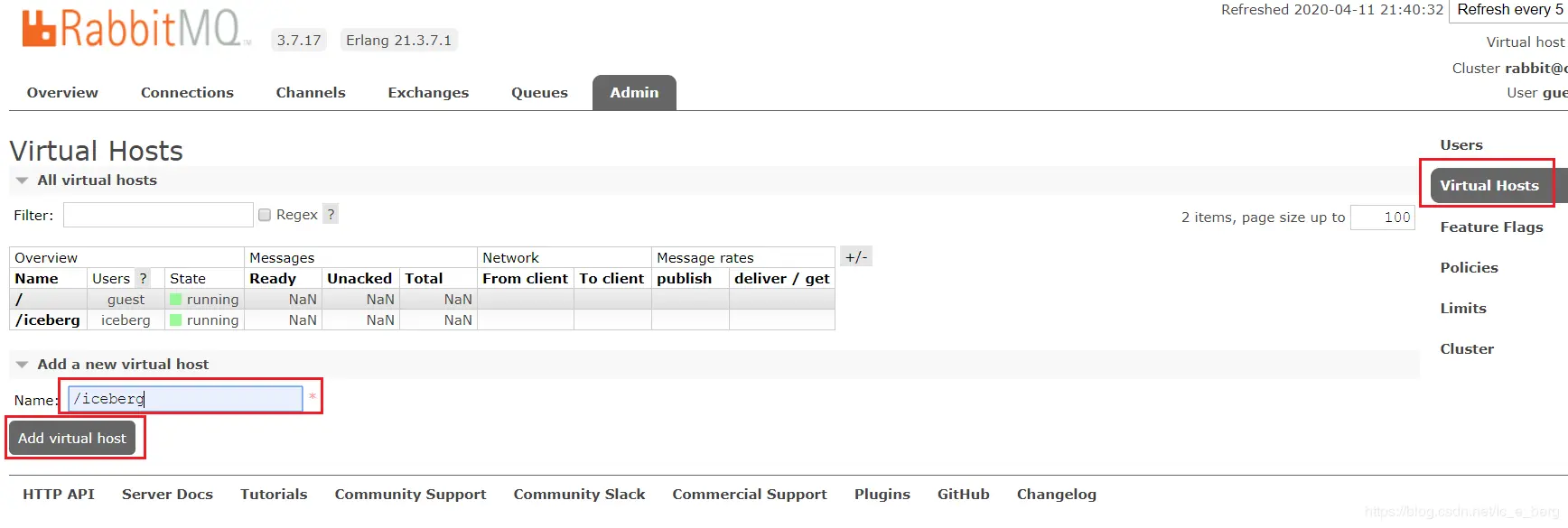Sort by the Ready column header

(x=273, y=279)
